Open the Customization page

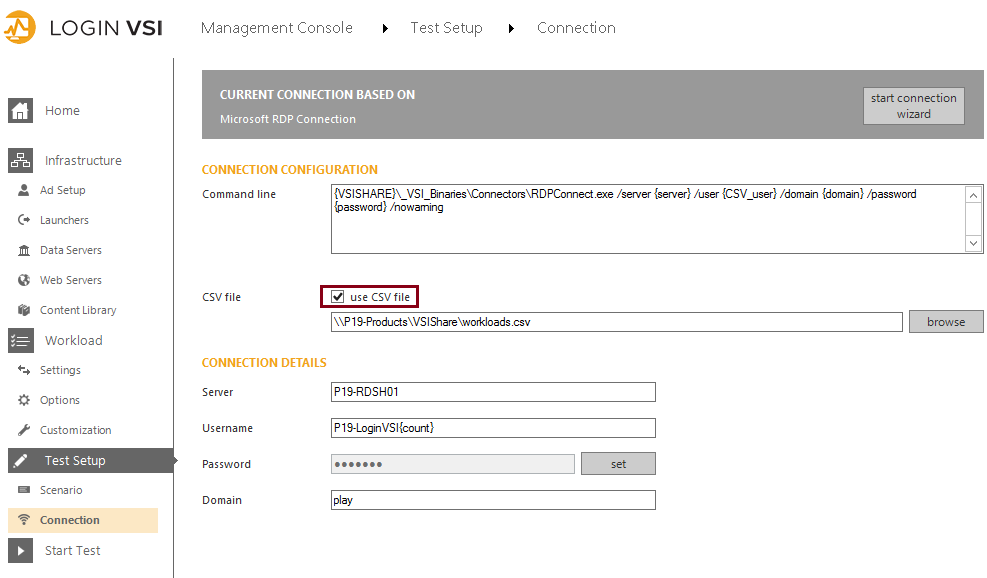click(76, 430)
